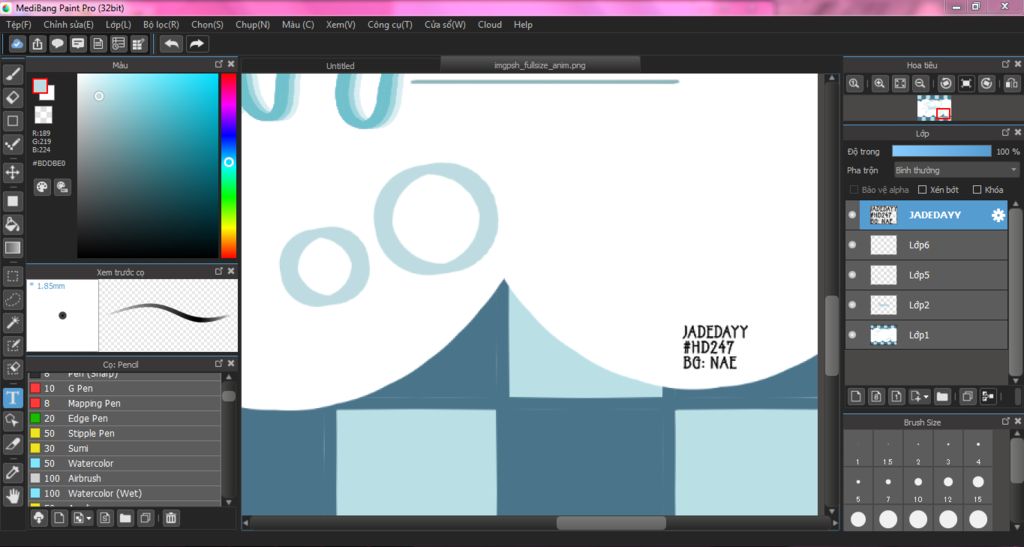Select the Text tool
This screenshot has width=1024, height=547.
12,398
